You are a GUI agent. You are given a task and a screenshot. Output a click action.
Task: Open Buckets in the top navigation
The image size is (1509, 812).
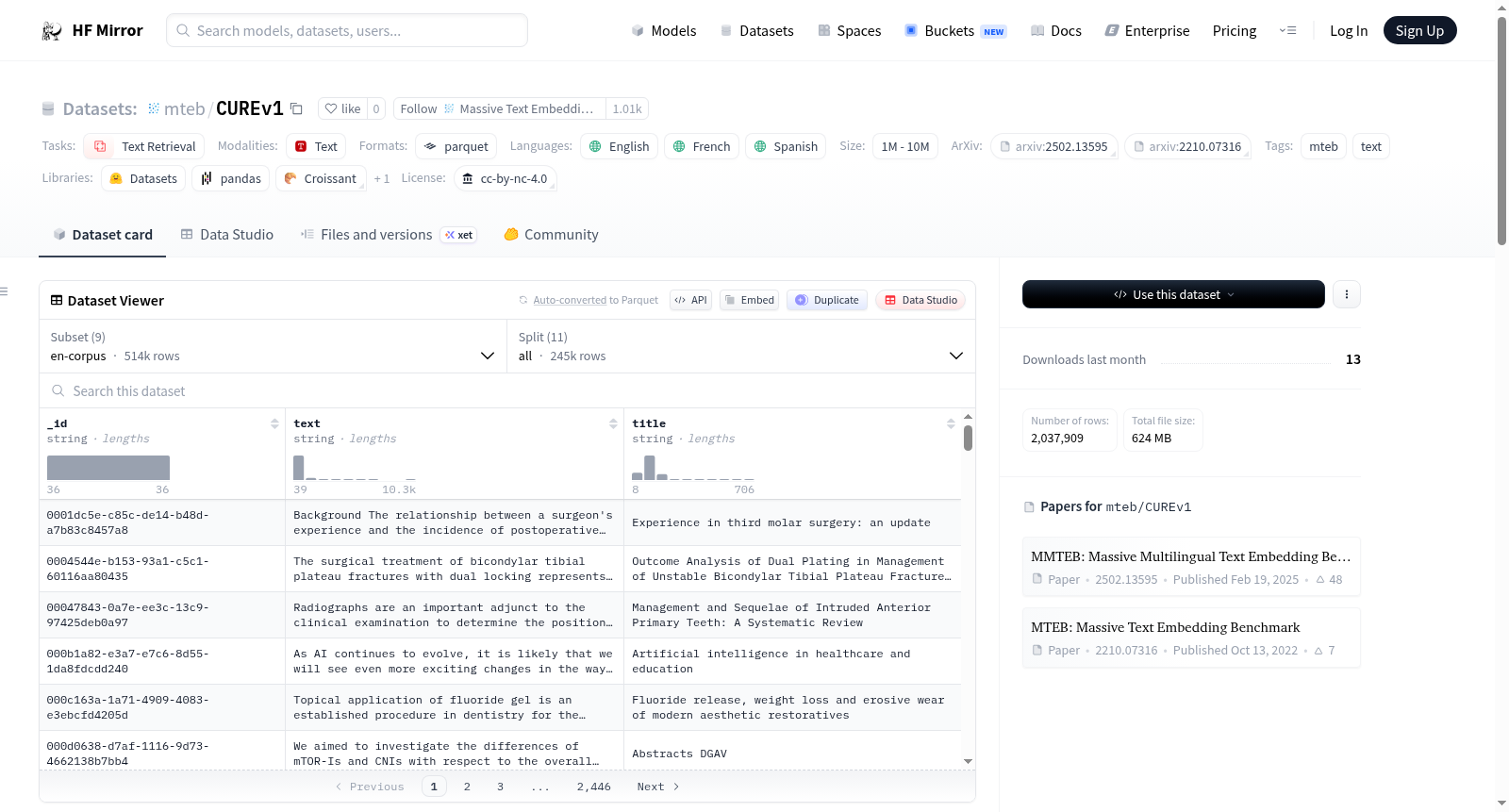[955, 31]
